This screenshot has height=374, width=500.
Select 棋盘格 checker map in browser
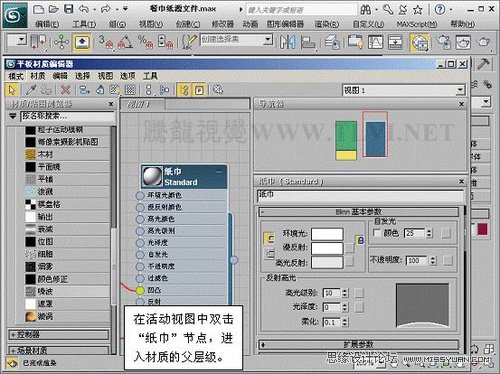tap(67, 204)
